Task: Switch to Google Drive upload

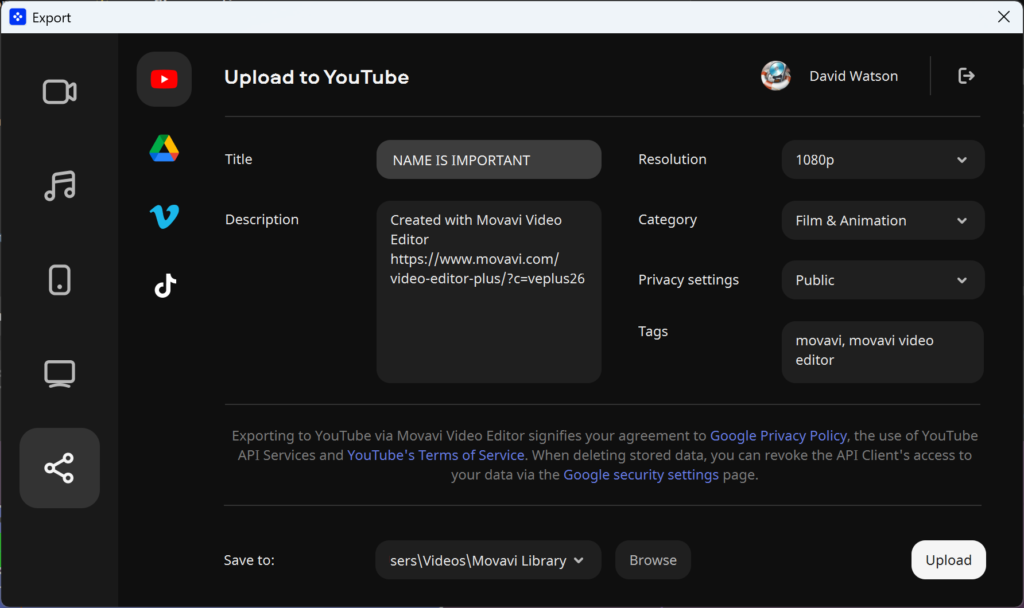Action: point(163,148)
